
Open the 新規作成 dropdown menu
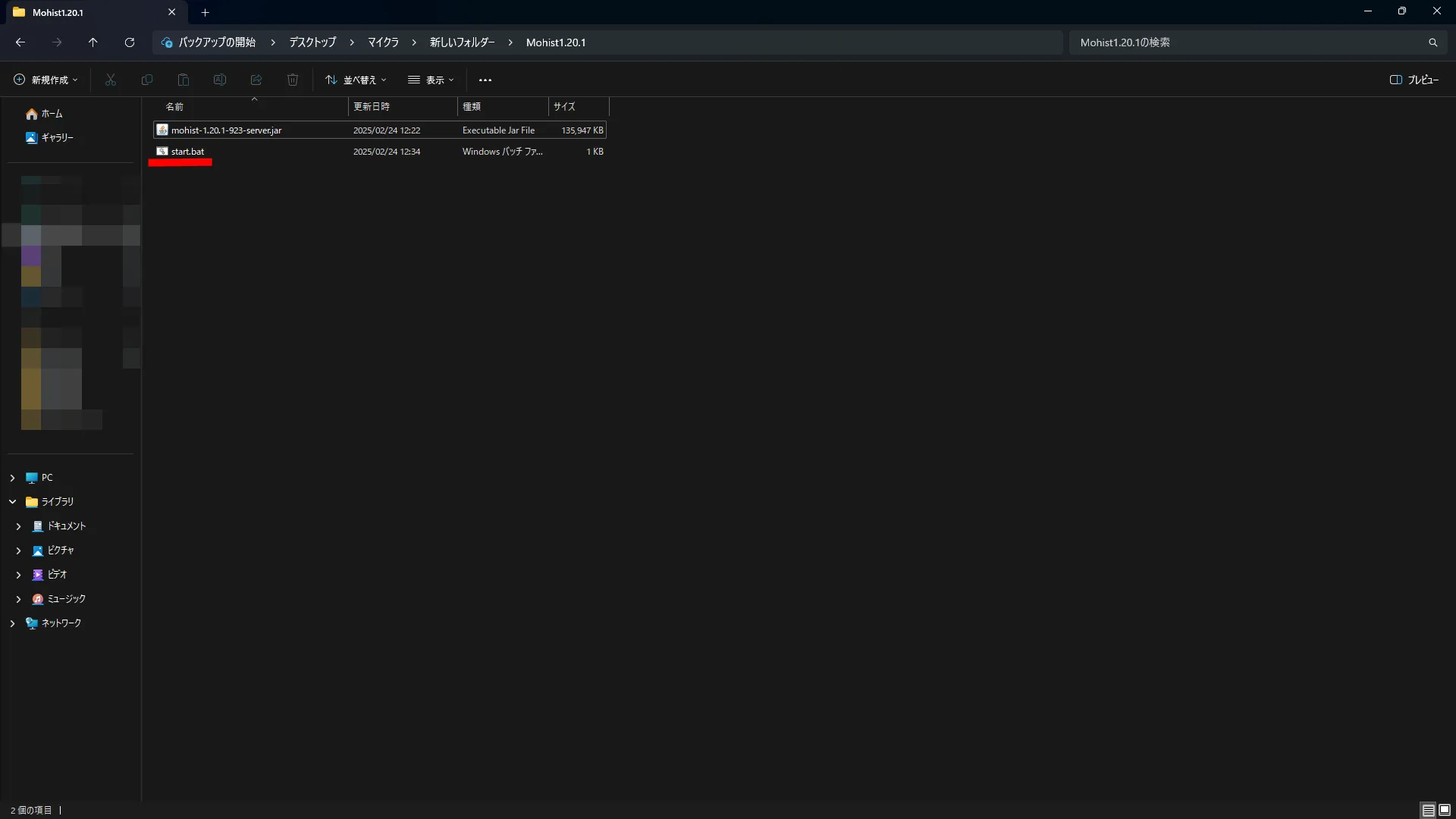[45, 80]
